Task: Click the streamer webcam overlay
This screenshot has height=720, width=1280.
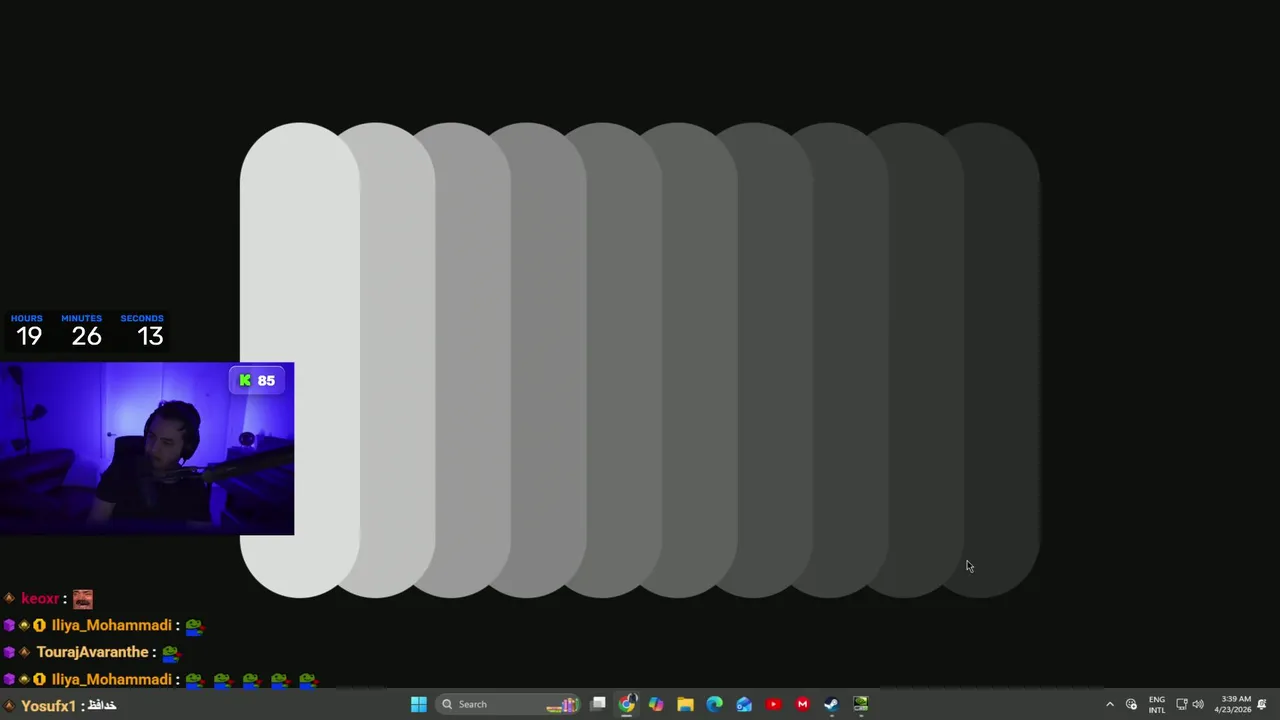Action: coord(147,449)
